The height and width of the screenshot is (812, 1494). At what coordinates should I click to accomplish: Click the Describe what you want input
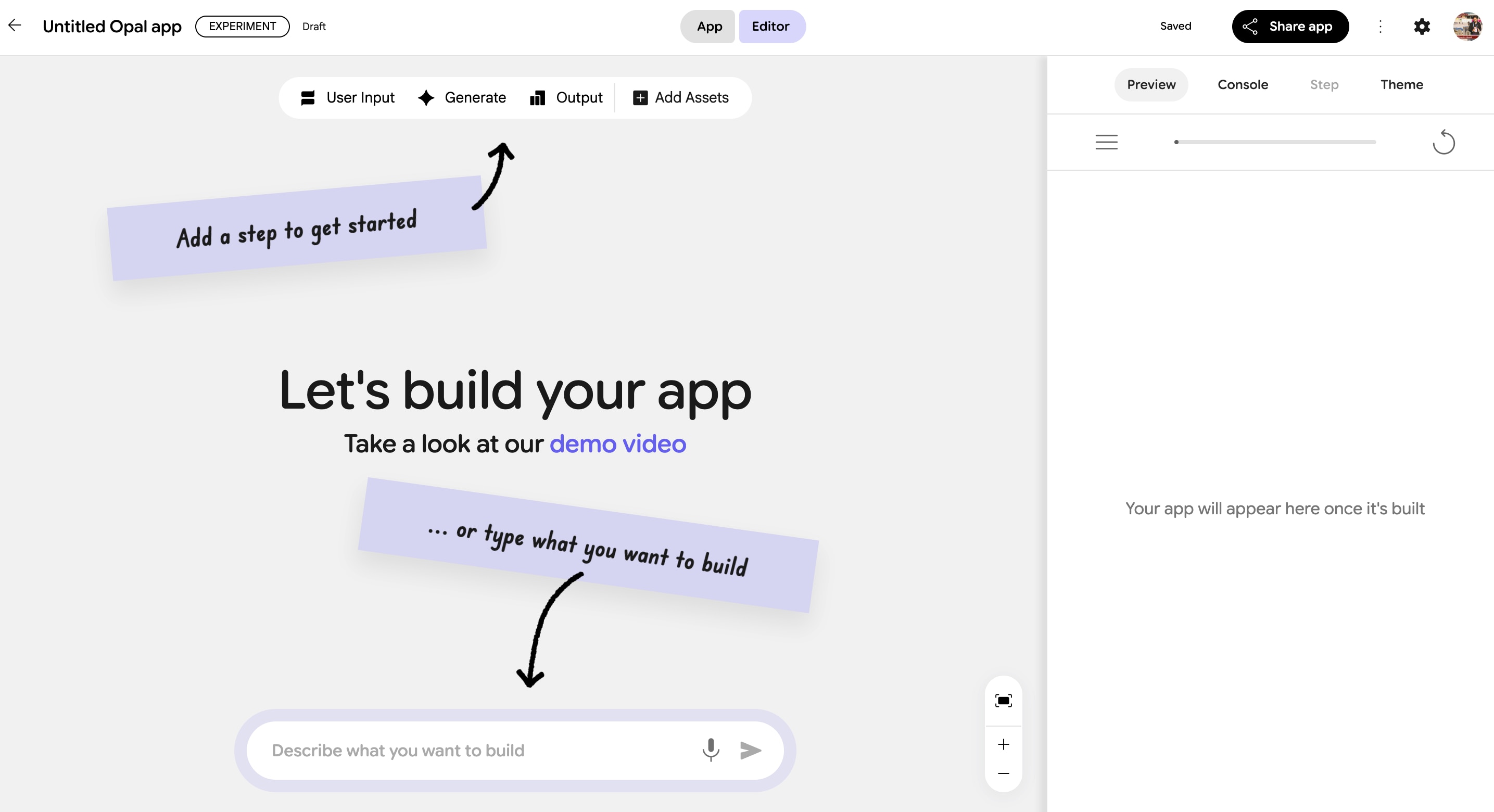pyautogui.click(x=476, y=751)
